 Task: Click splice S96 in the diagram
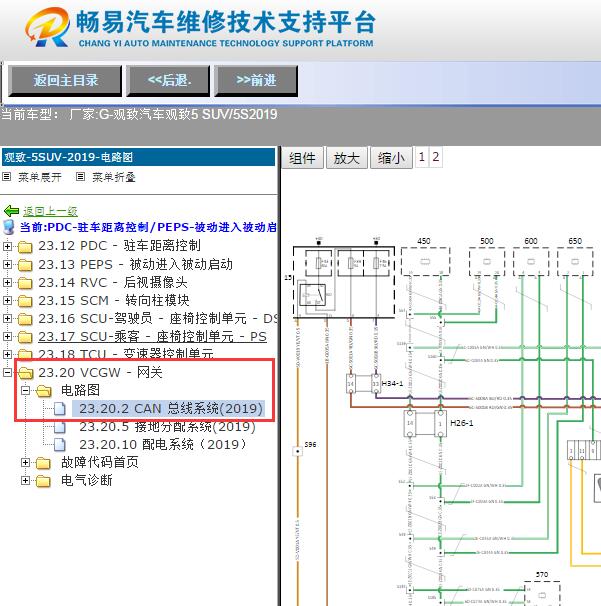298,451
